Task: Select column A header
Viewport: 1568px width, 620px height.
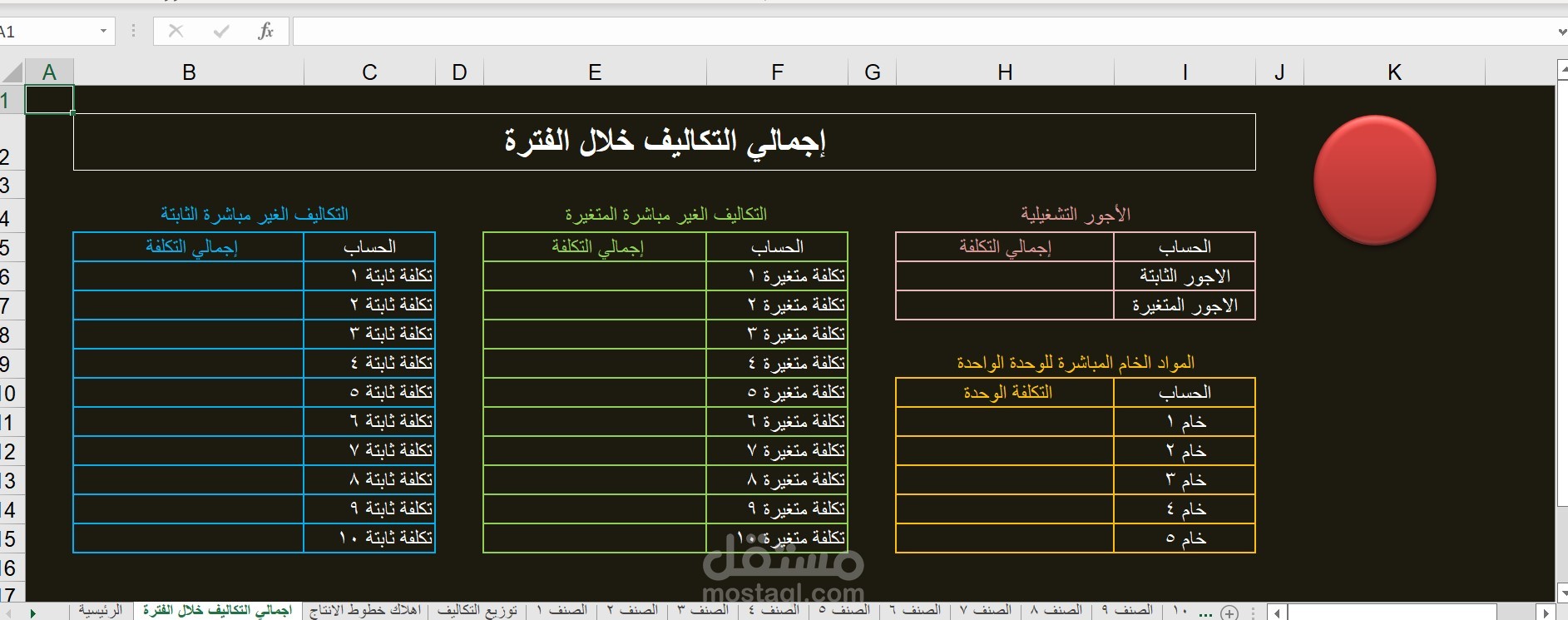Action: point(49,72)
